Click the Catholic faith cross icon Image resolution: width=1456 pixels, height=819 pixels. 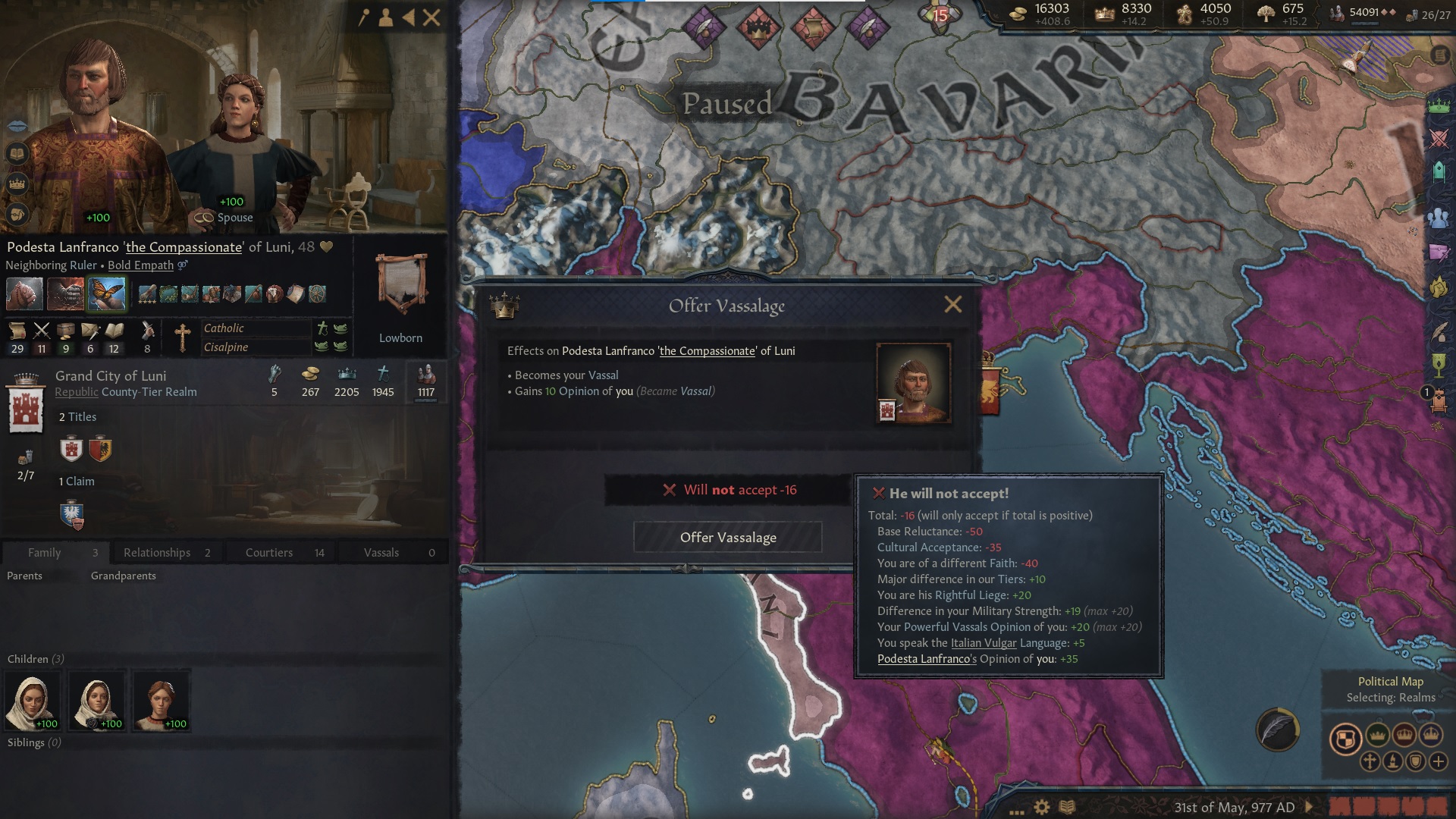(x=182, y=337)
